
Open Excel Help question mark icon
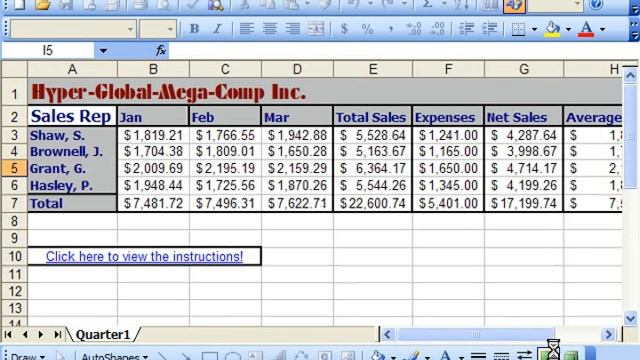click(x=596, y=4)
